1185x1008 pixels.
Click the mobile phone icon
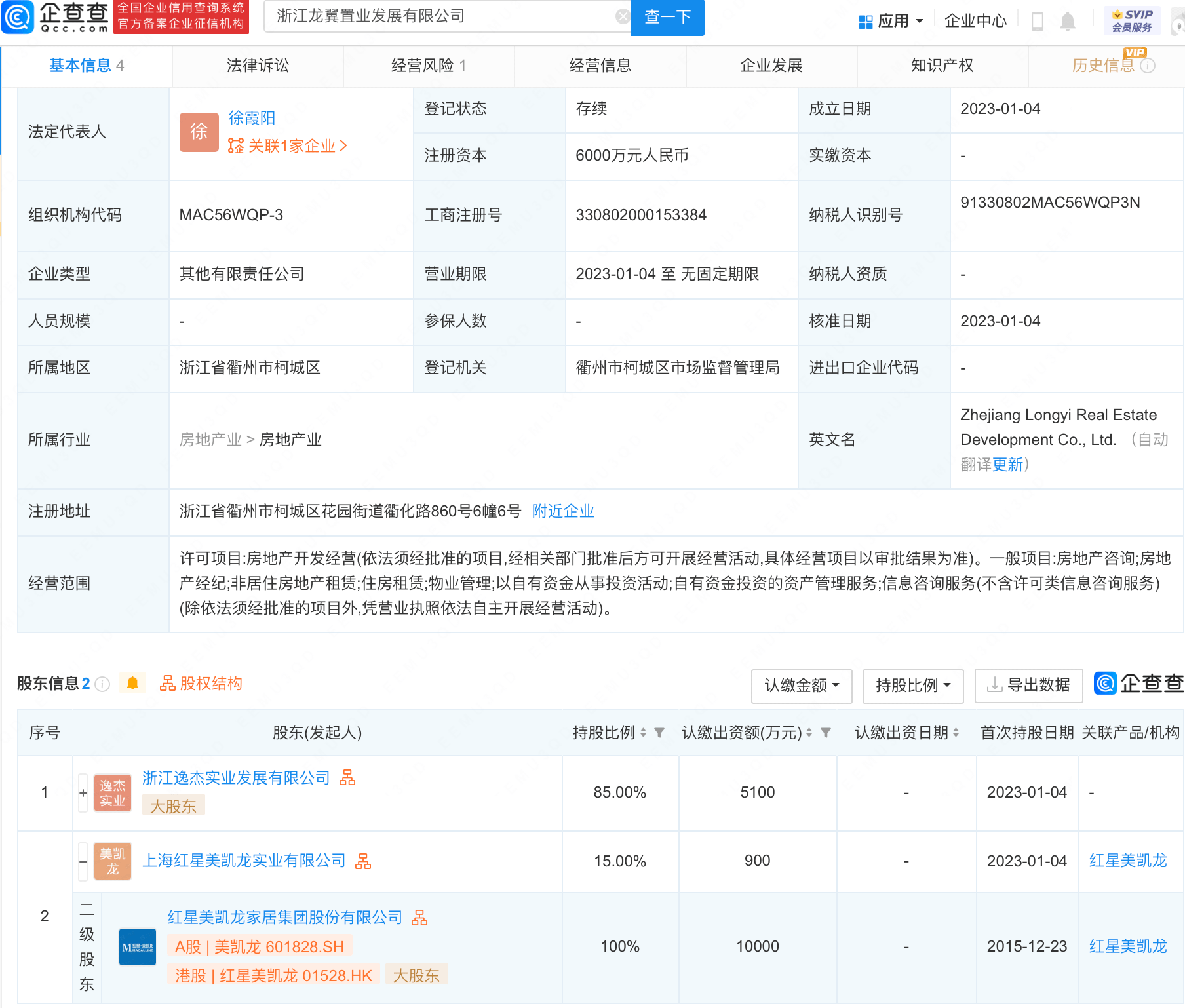click(1037, 21)
